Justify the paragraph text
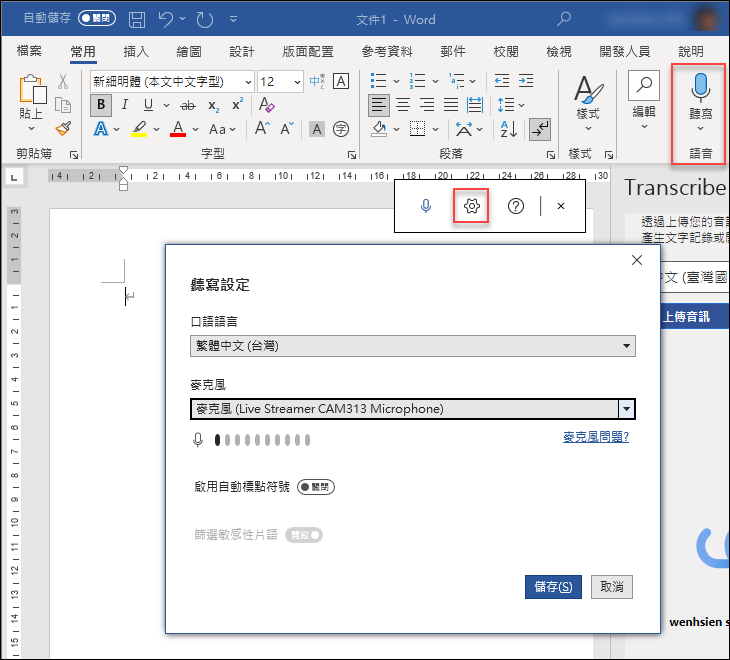The width and height of the screenshot is (730, 660). point(451,105)
